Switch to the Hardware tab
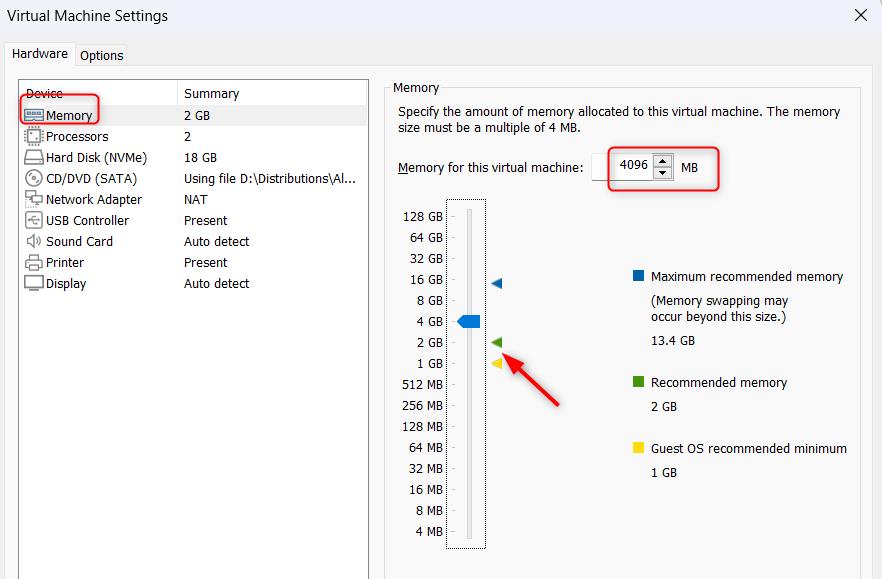882x579 pixels. pyautogui.click(x=40, y=54)
